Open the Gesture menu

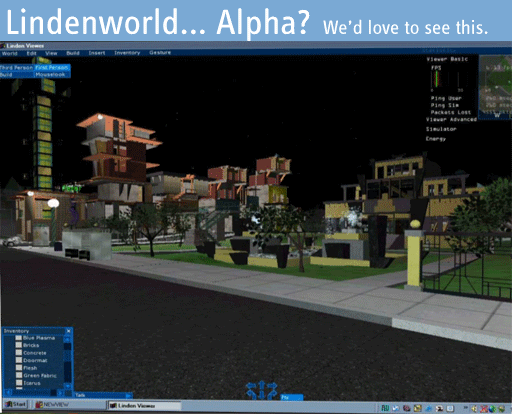point(160,53)
